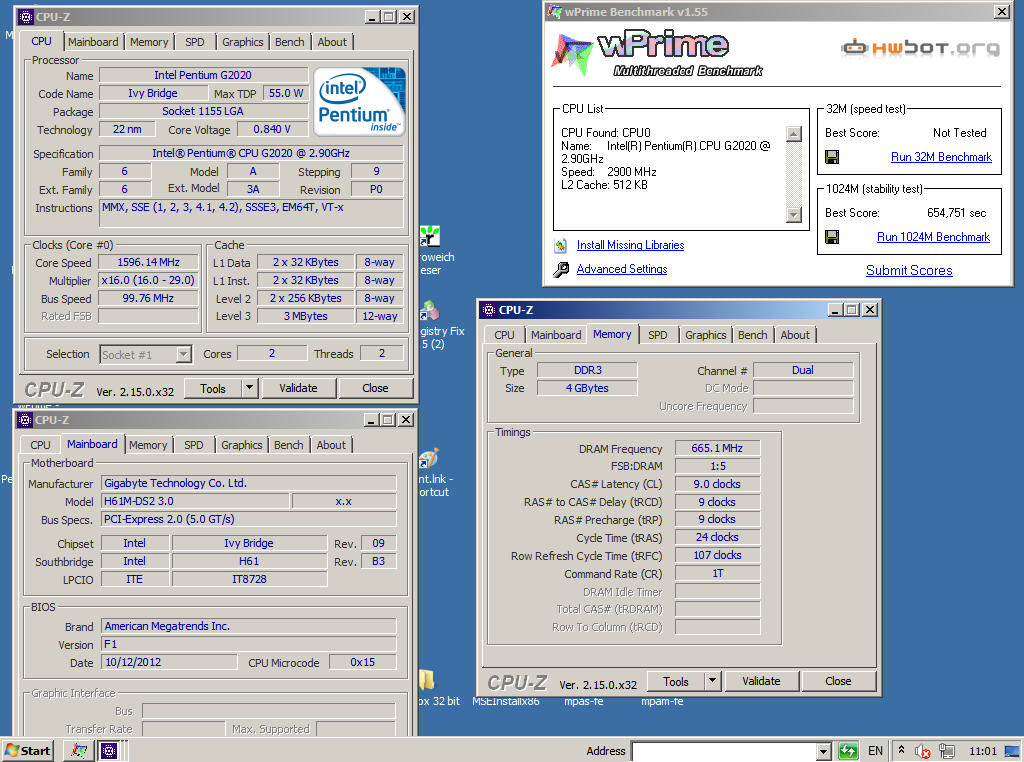Viewport: 1024px width, 762px height.
Task: Open Graphics tab in the top CPU-Z window
Action: click(242, 42)
